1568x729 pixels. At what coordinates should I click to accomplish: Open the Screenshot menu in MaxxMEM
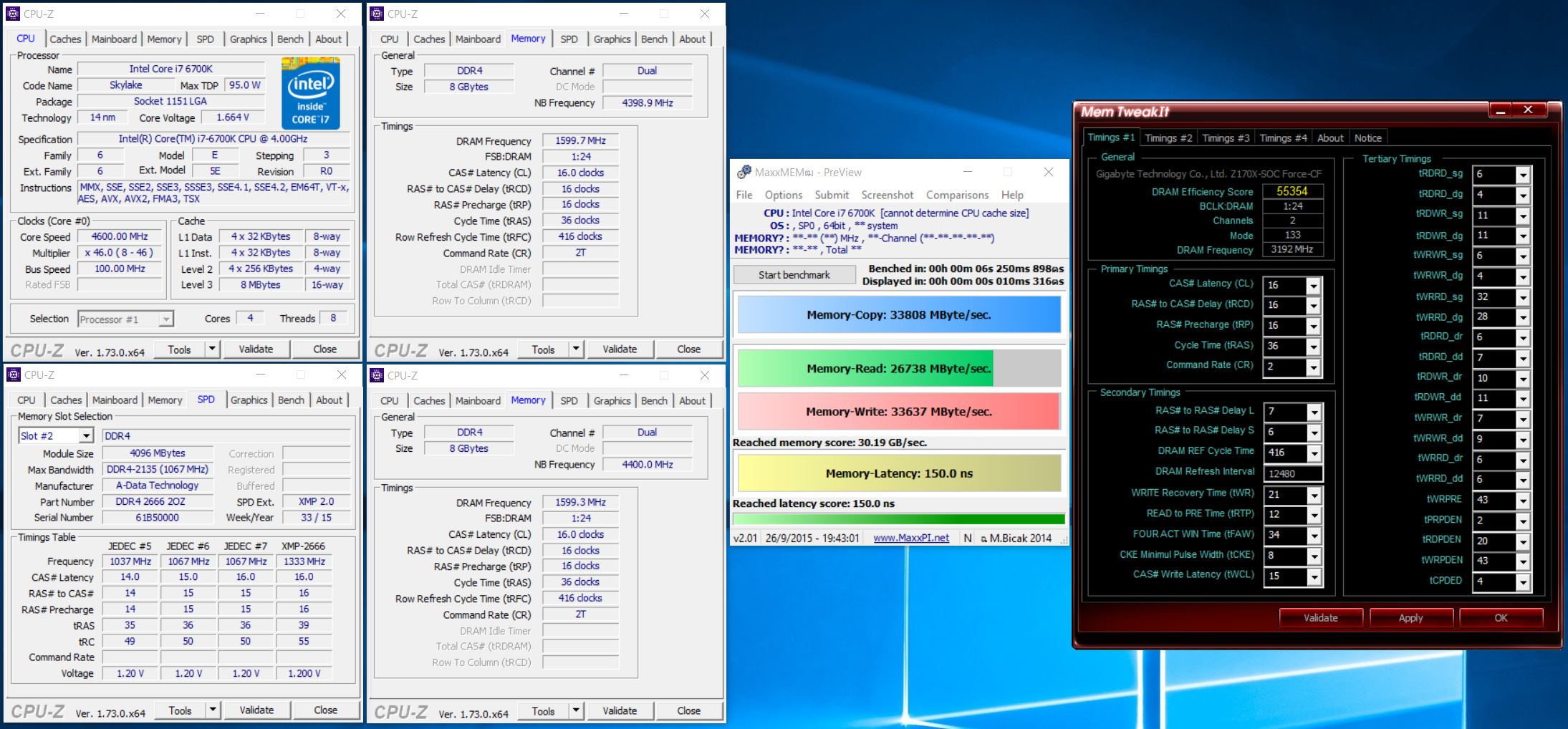coord(888,195)
